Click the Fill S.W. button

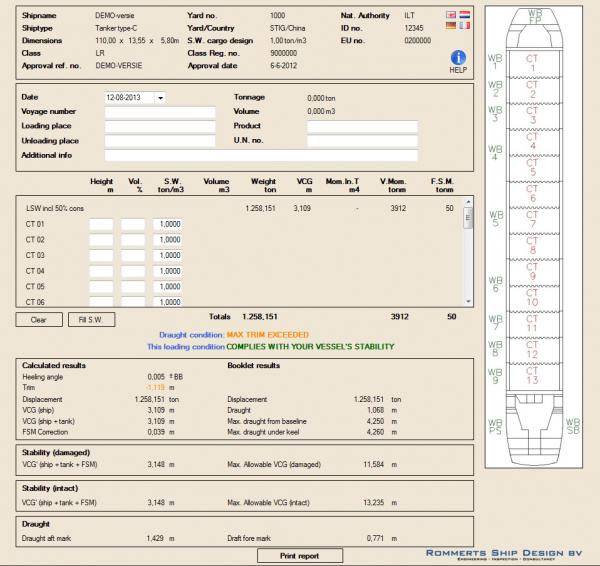click(x=91, y=320)
